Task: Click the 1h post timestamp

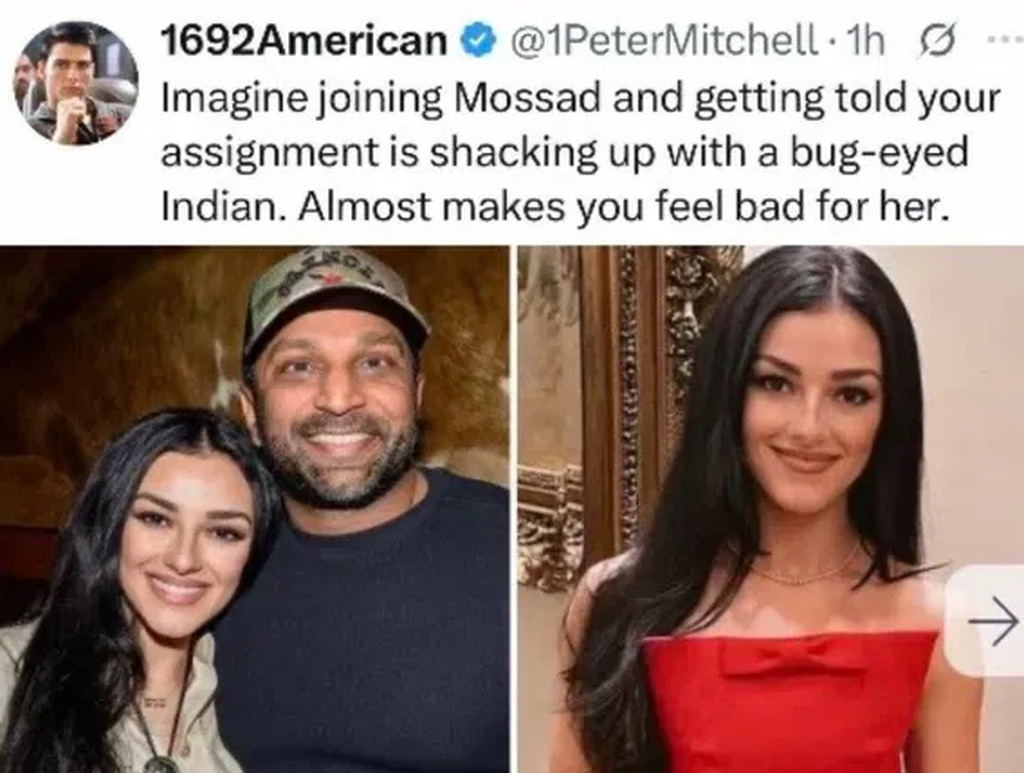Action: [865, 42]
